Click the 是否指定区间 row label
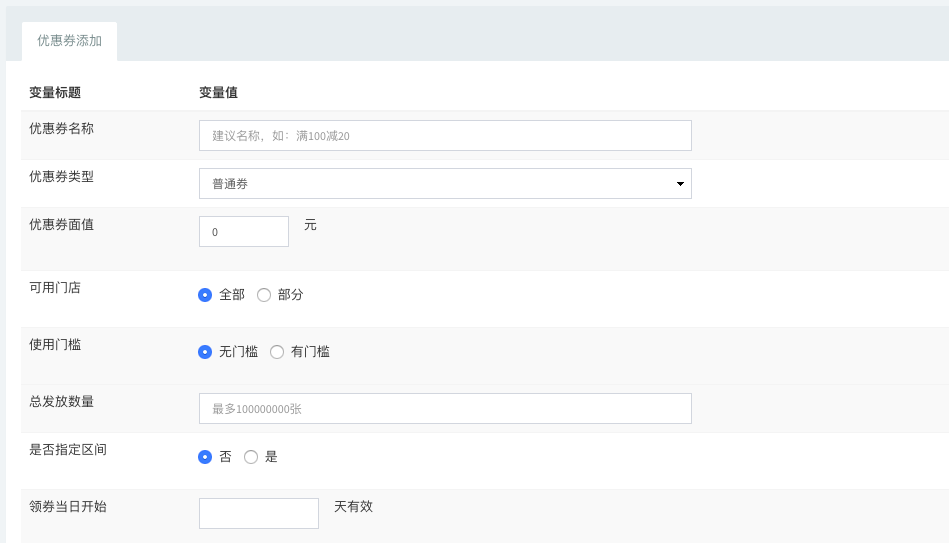Screen dimensions: 949x543 68,450
